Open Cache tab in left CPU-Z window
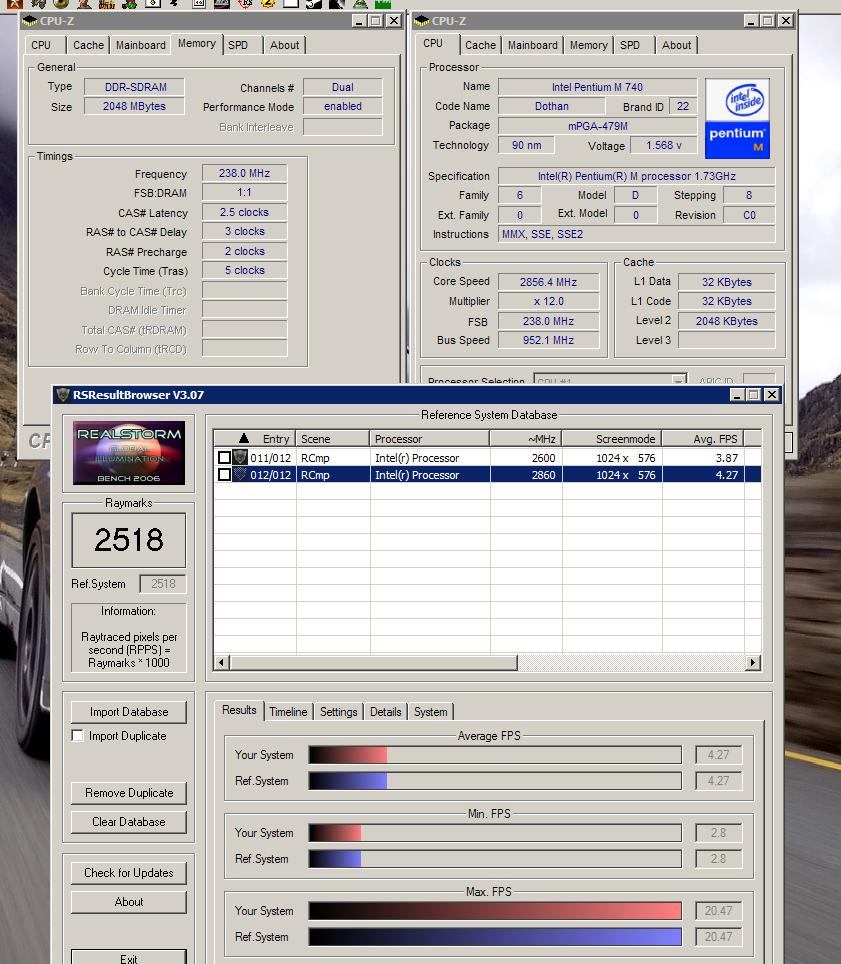Image resolution: width=841 pixels, height=964 pixels. [x=89, y=45]
